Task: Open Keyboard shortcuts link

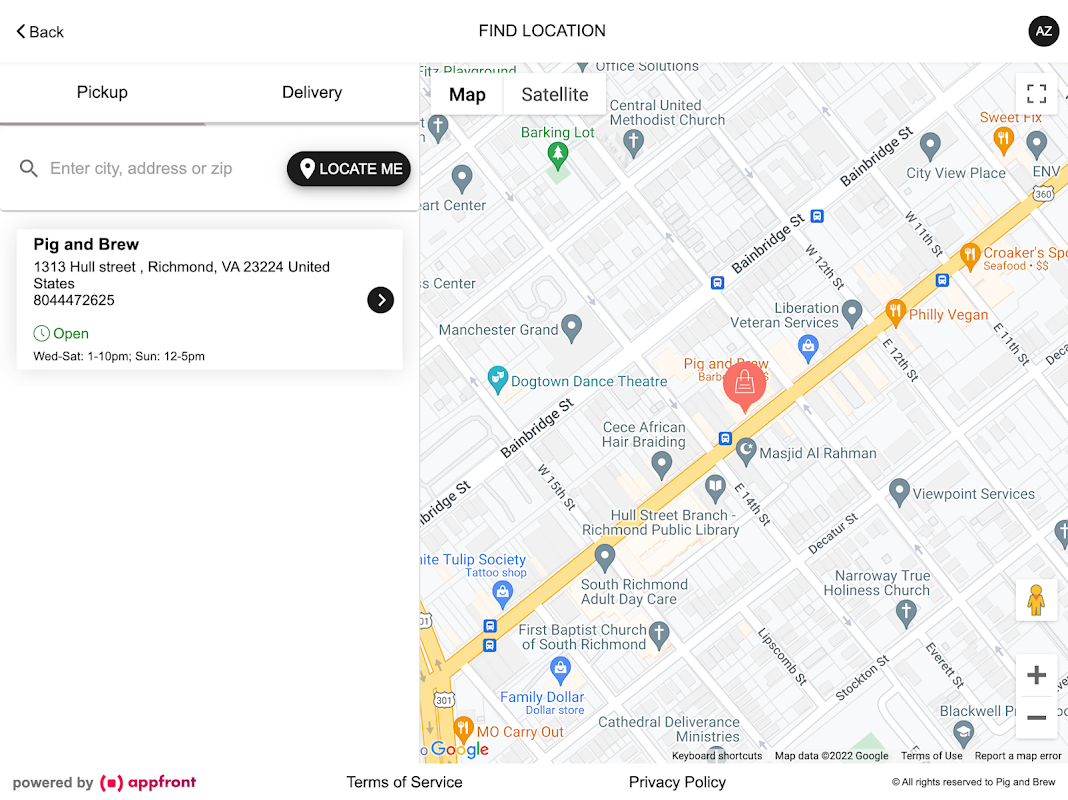Action: pos(717,756)
